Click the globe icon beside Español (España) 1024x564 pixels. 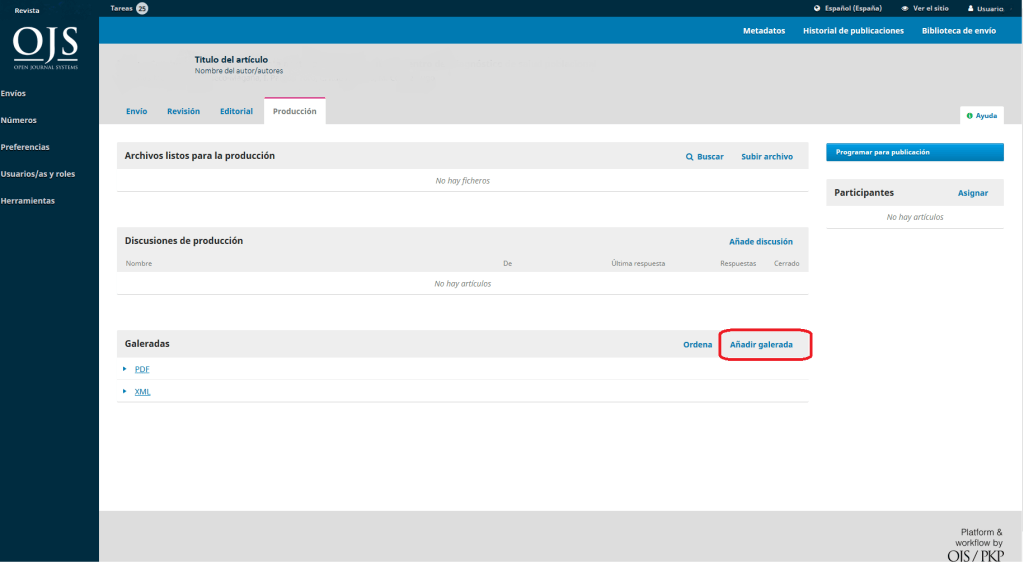pyautogui.click(x=817, y=8)
